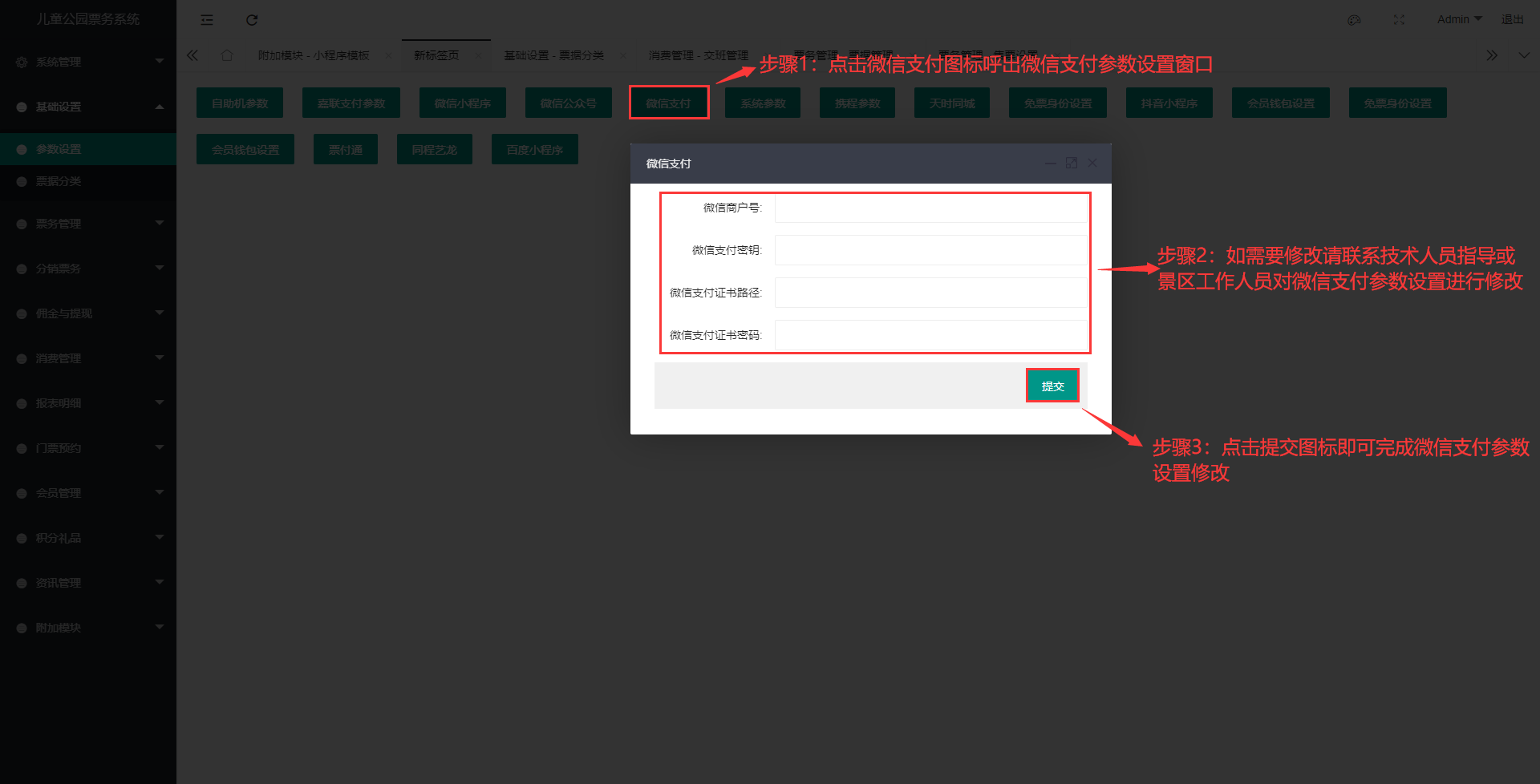1540x784 pixels.
Task: Open the tab options chevron-down menu
Action: (x=1524, y=55)
